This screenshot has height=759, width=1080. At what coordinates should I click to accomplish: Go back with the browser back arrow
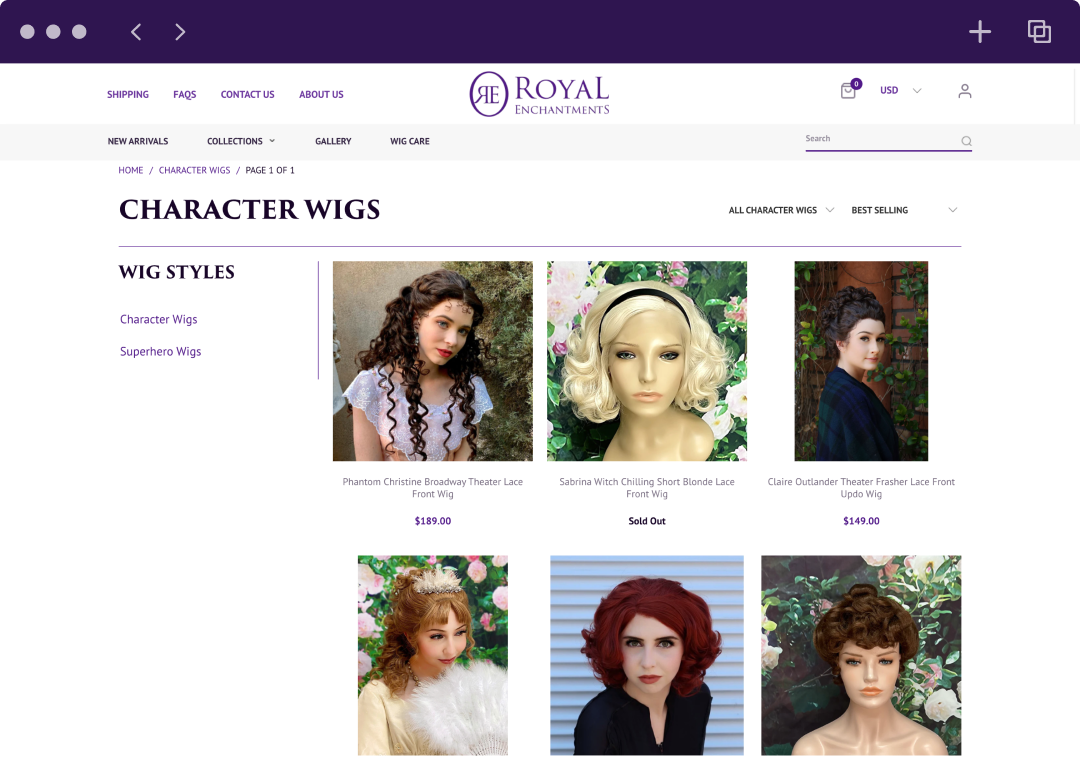[x=136, y=32]
